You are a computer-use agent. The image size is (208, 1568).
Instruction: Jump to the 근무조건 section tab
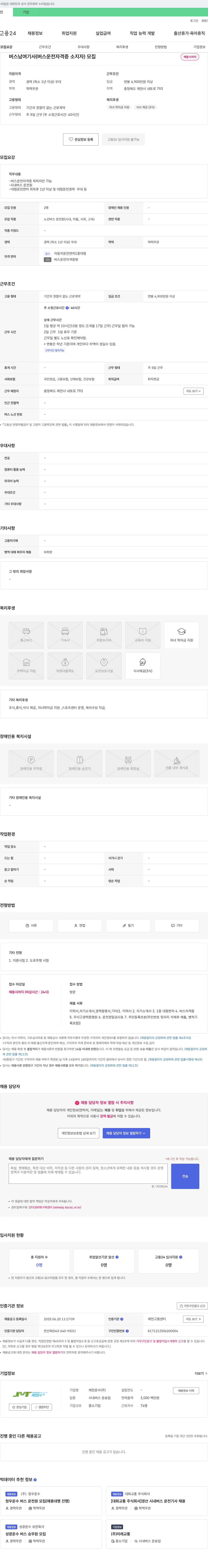tap(45, 47)
